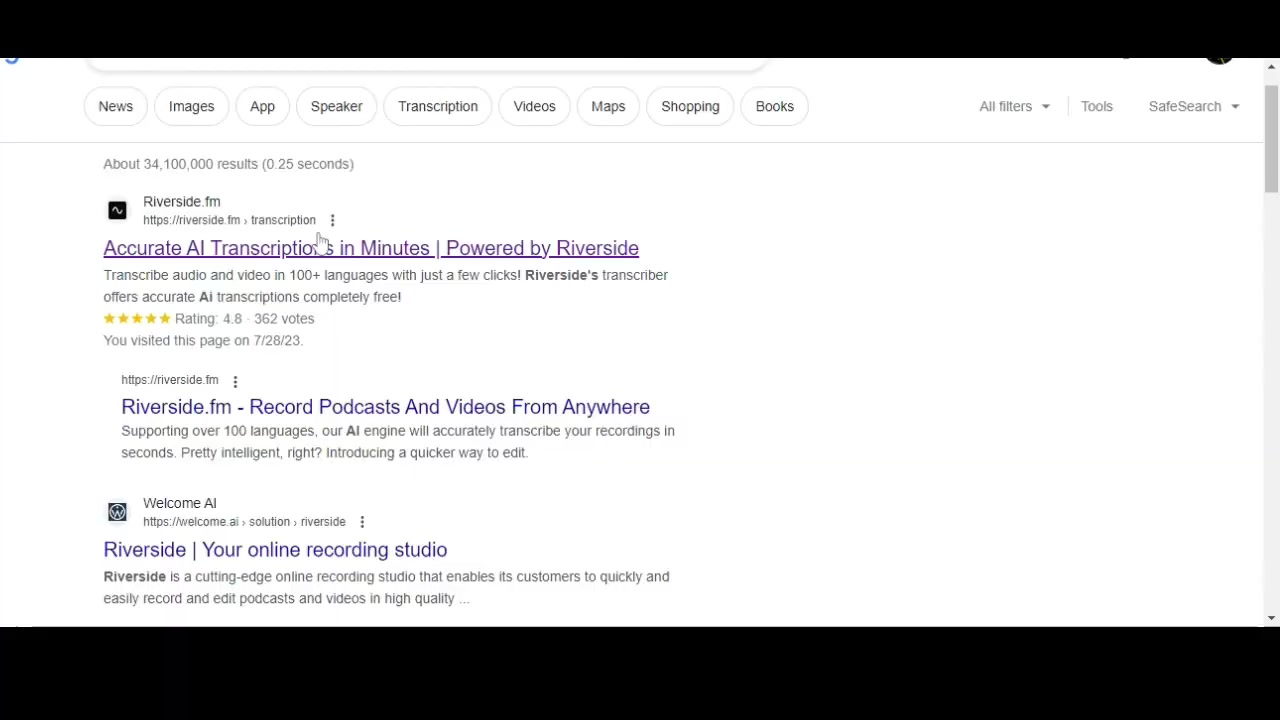Open 'Riverside | Your online recording studio' link
Image resolution: width=1280 pixels, height=720 pixels.
tap(275, 550)
